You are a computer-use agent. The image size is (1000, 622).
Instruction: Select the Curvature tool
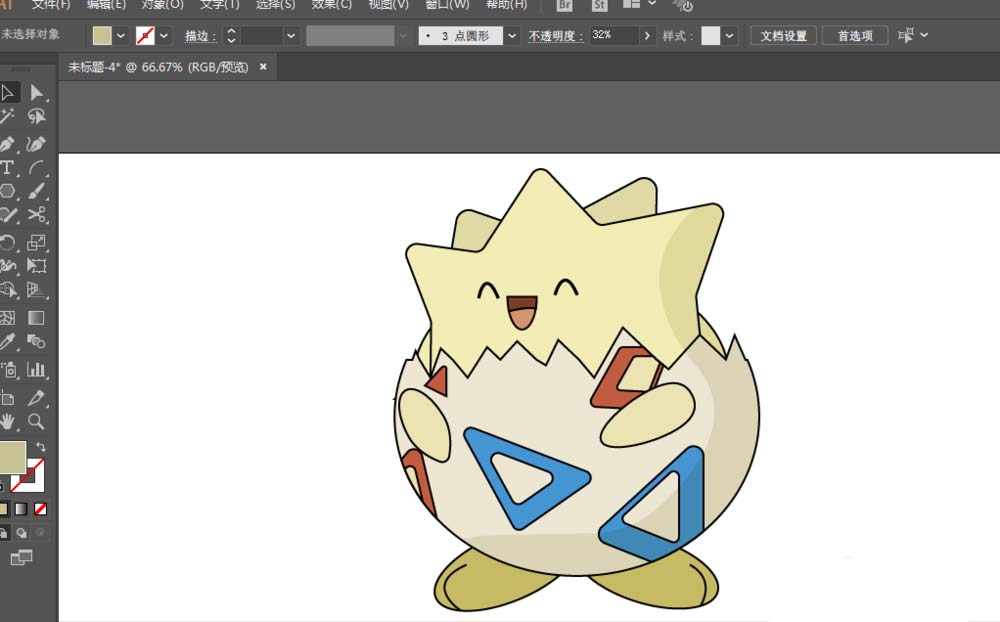(36, 144)
